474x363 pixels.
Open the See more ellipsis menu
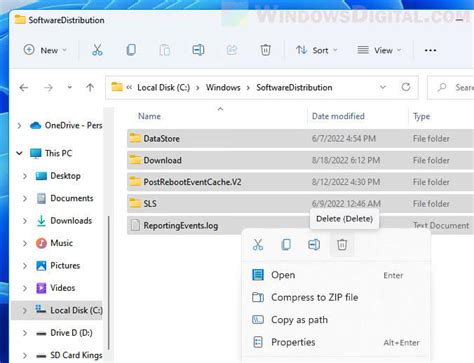[430, 50]
